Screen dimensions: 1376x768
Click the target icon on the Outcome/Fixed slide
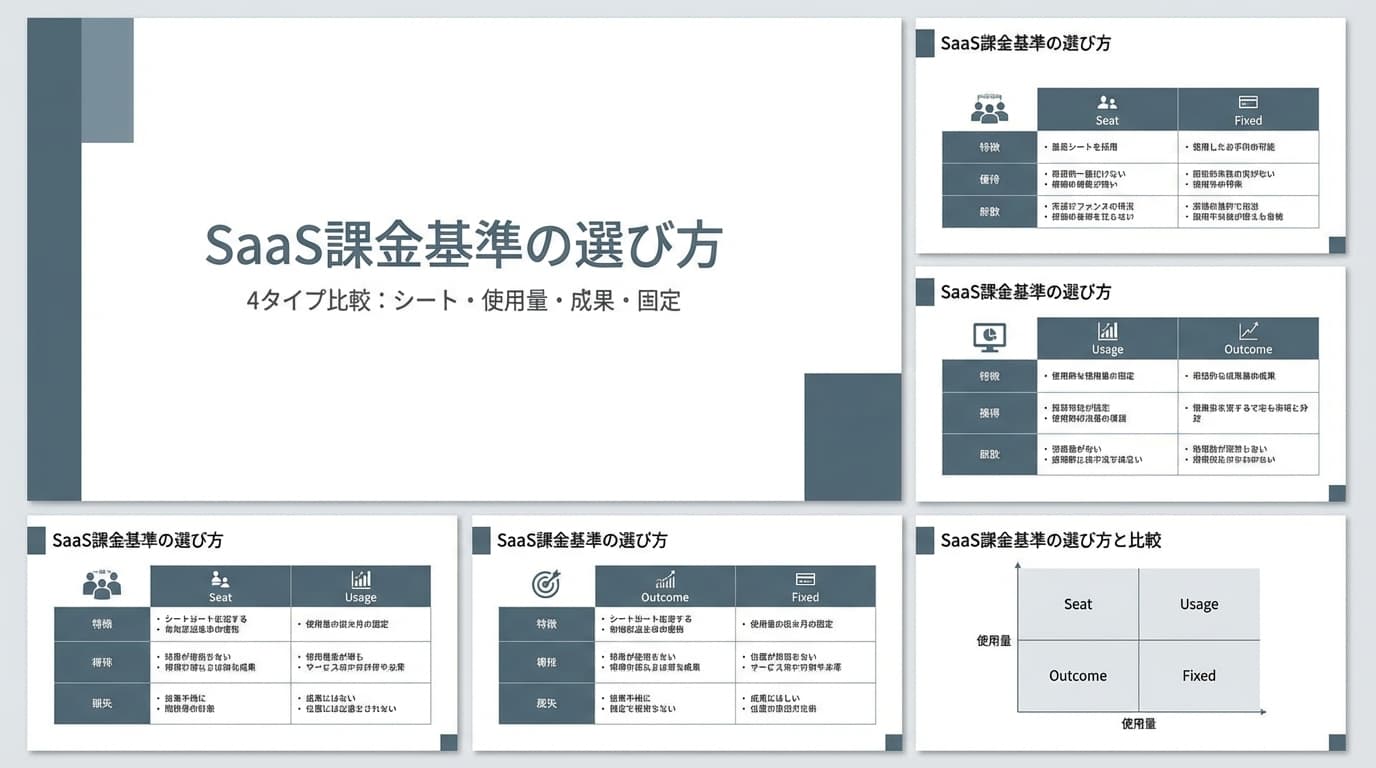tap(545, 585)
